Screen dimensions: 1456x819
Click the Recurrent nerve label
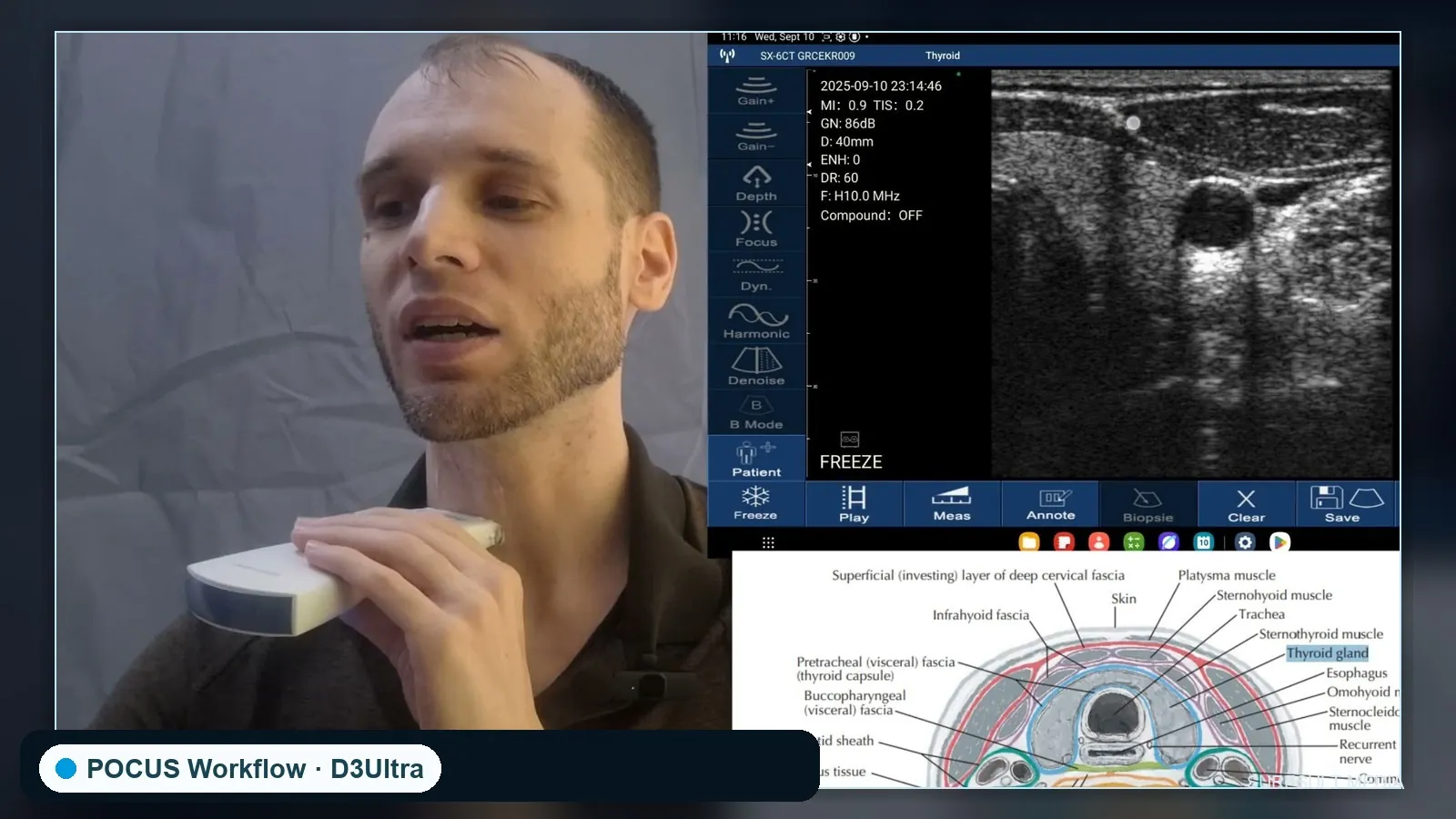pos(1367,752)
